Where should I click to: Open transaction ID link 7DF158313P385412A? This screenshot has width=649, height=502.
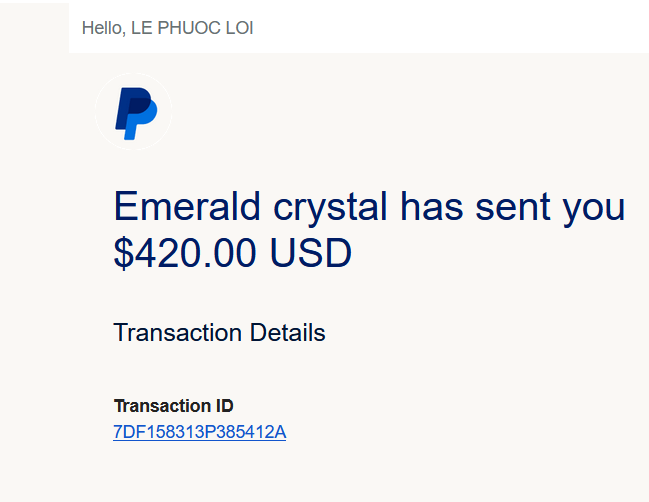tap(200, 432)
